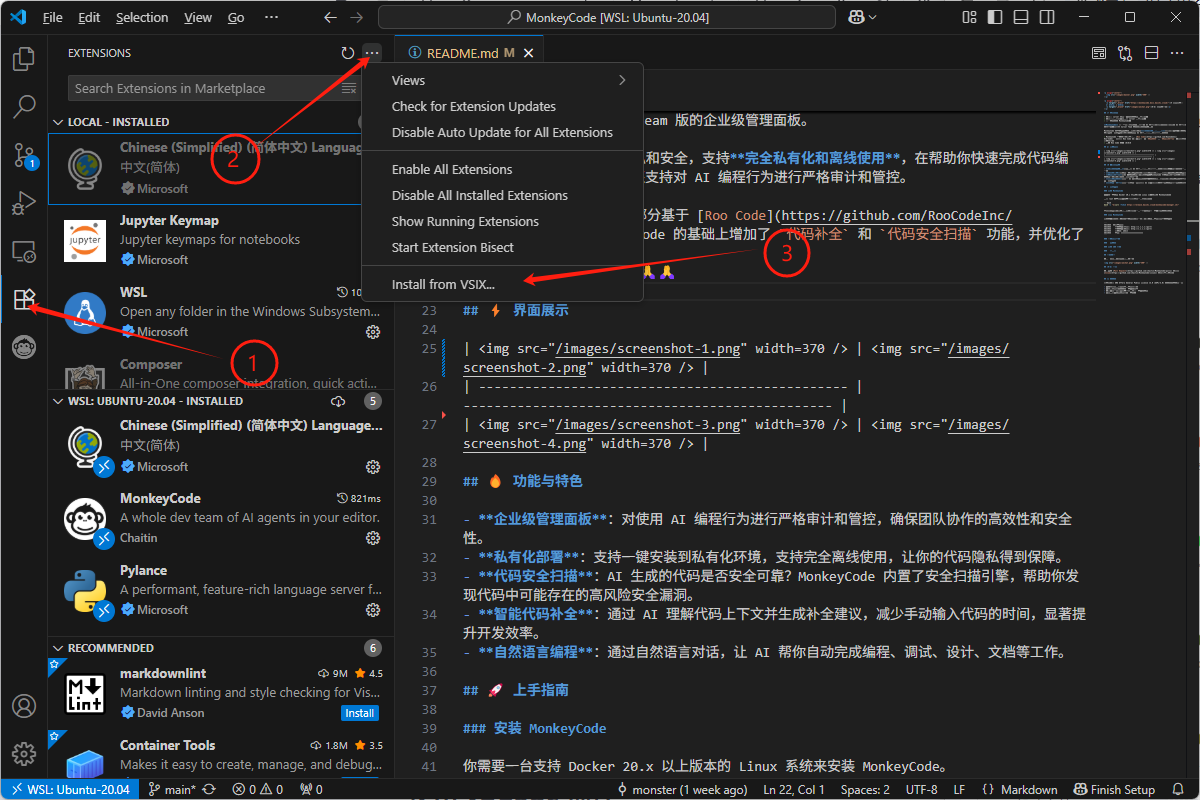
Task: Open the Search view in activity bar
Action: [23, 106]
